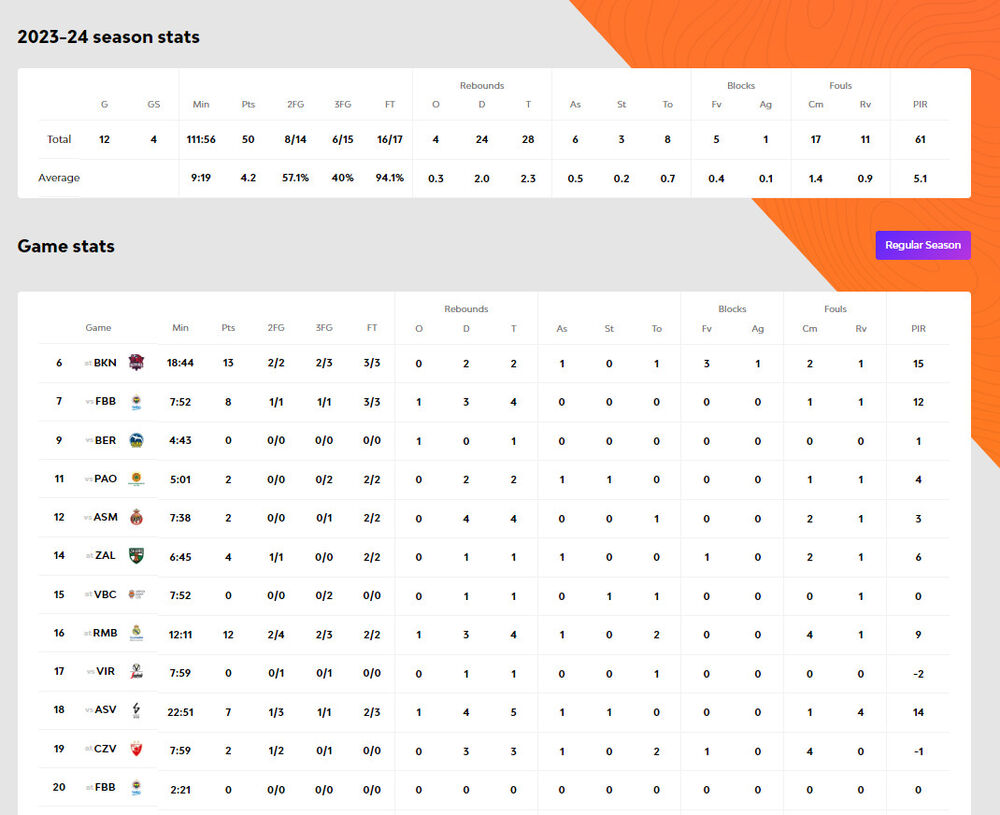The height and width of the screenshot is (815, 1000).
Task: Click the BKN team logo in game 6
Action: pos(136,363)
